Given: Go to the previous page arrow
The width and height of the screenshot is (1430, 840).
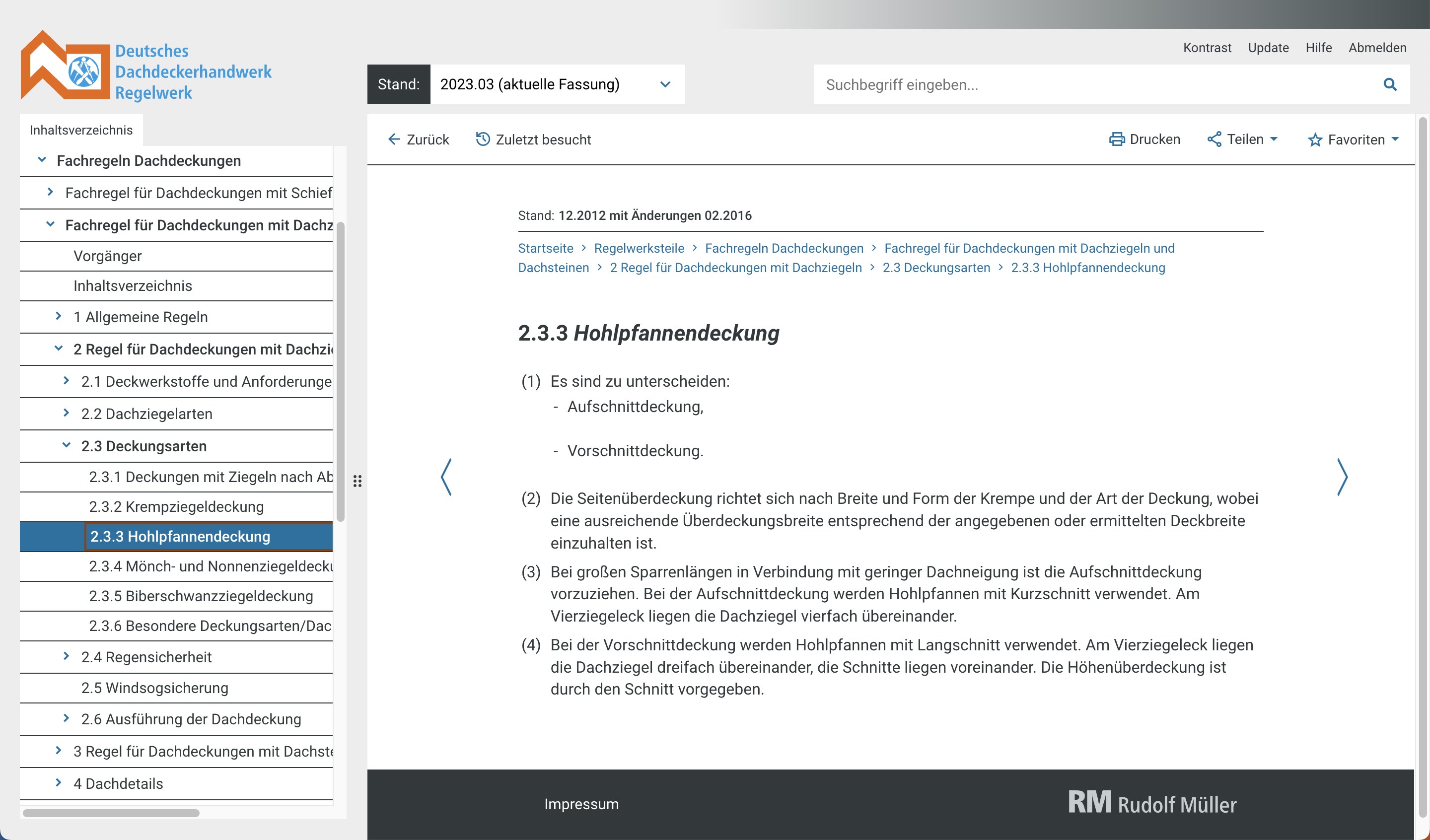Looking at the screenshot, I should pos(446,477).
